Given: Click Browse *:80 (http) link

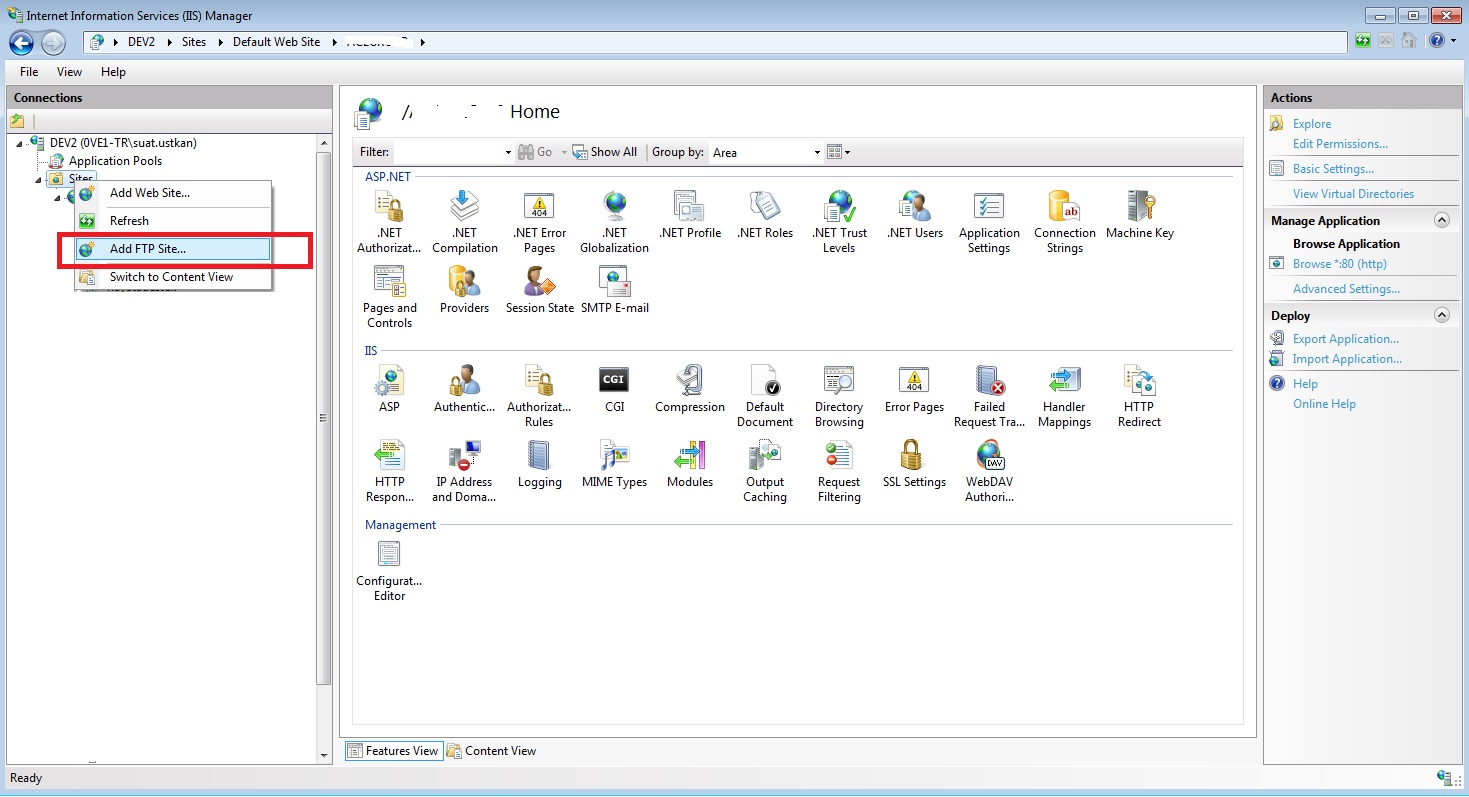Looking at the screenshot, I should (x=1339, y=264).
